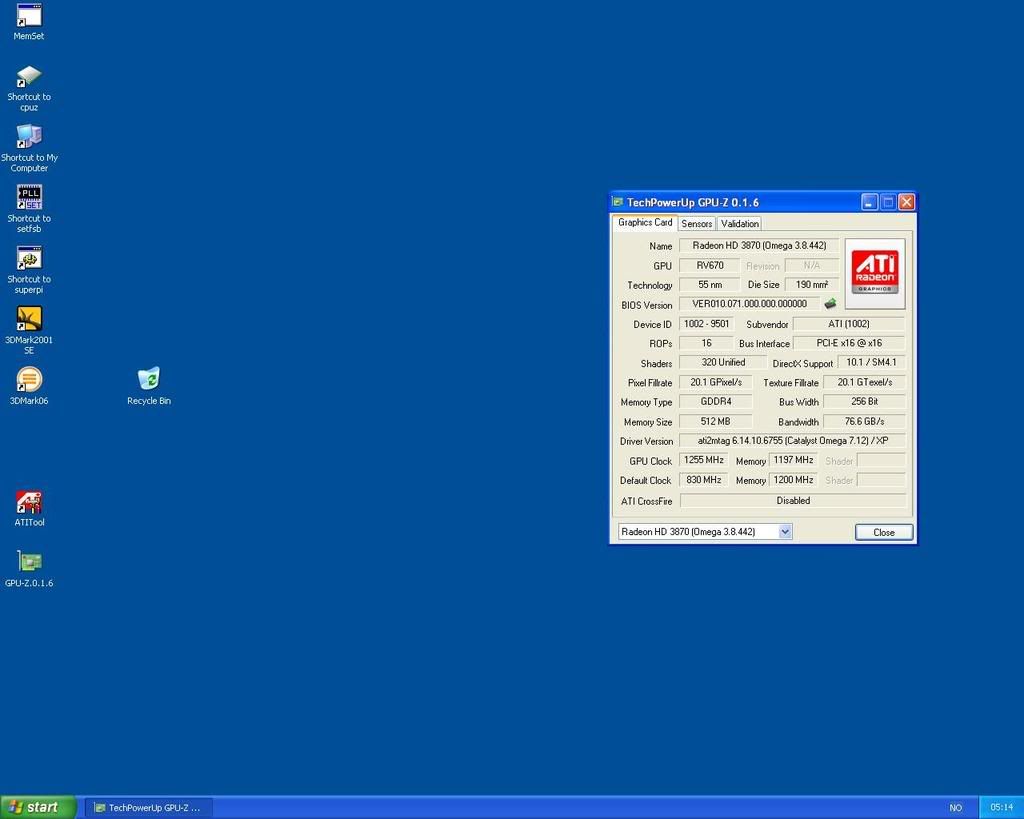Click the Technology field showing 55 nm
1024x819 pixels.
[709, 285]
